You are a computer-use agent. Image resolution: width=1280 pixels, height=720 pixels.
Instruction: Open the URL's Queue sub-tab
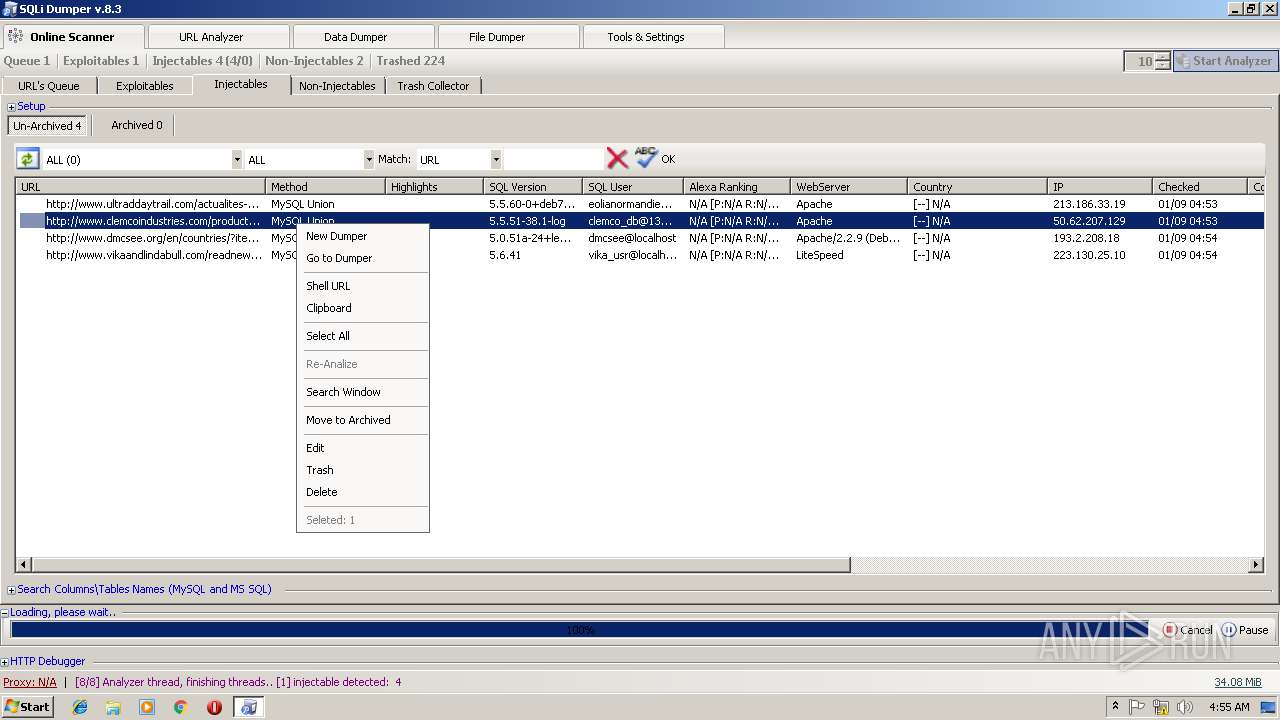tap(49, 86)
